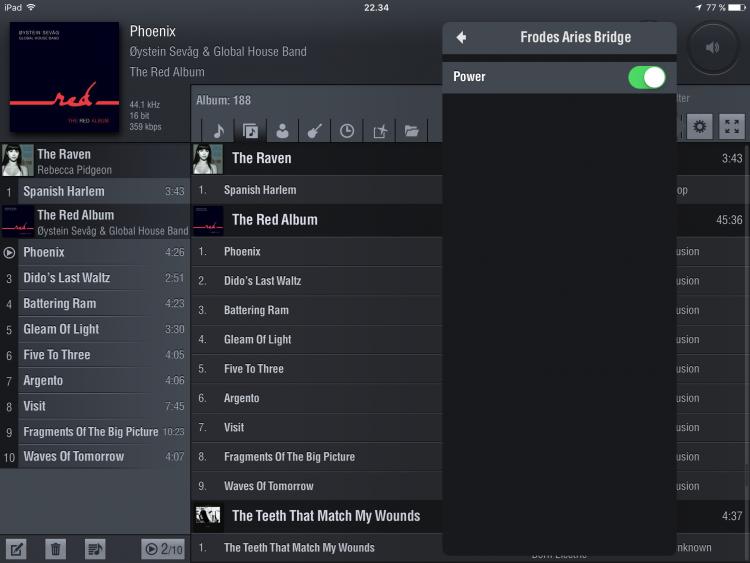This screenshot has width=750, height=563.
Task: Switch to the Songs note tab
Action: coord(218,131)
